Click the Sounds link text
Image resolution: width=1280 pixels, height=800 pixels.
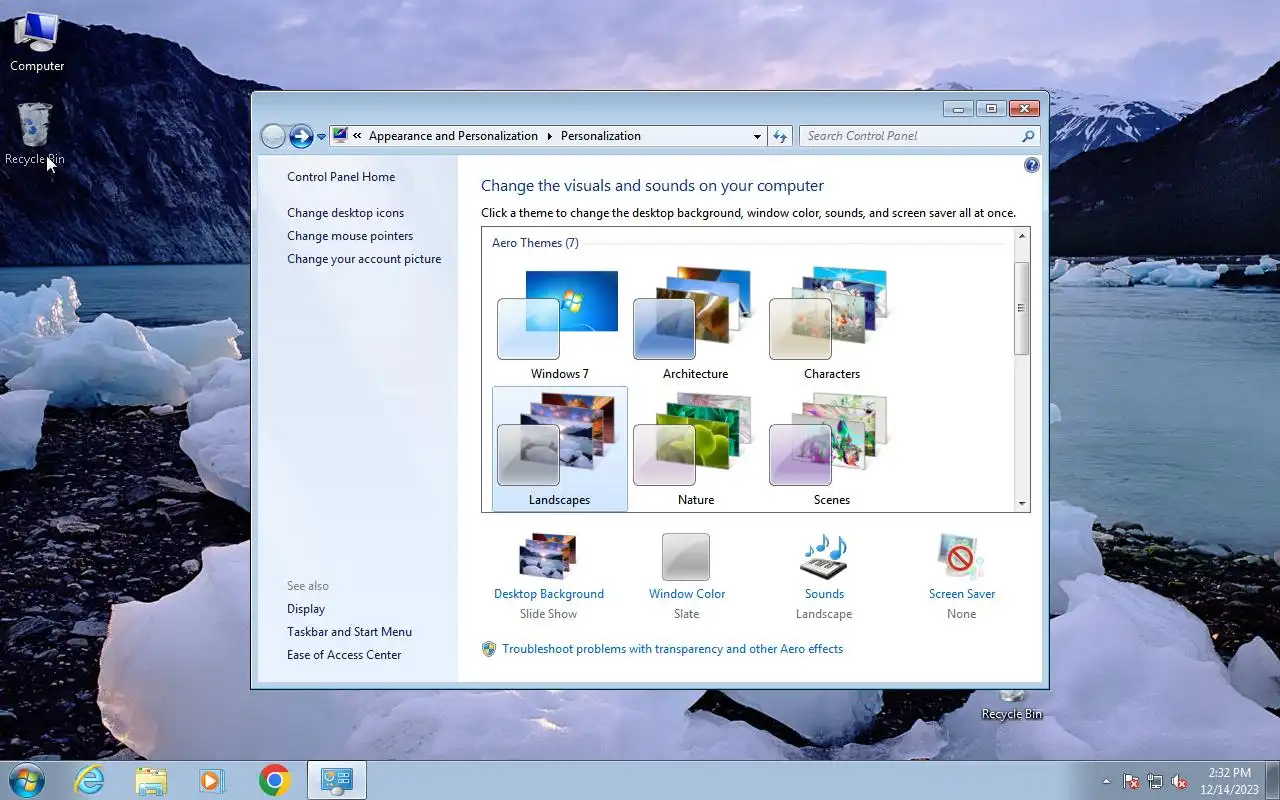(x=824, y=594)
